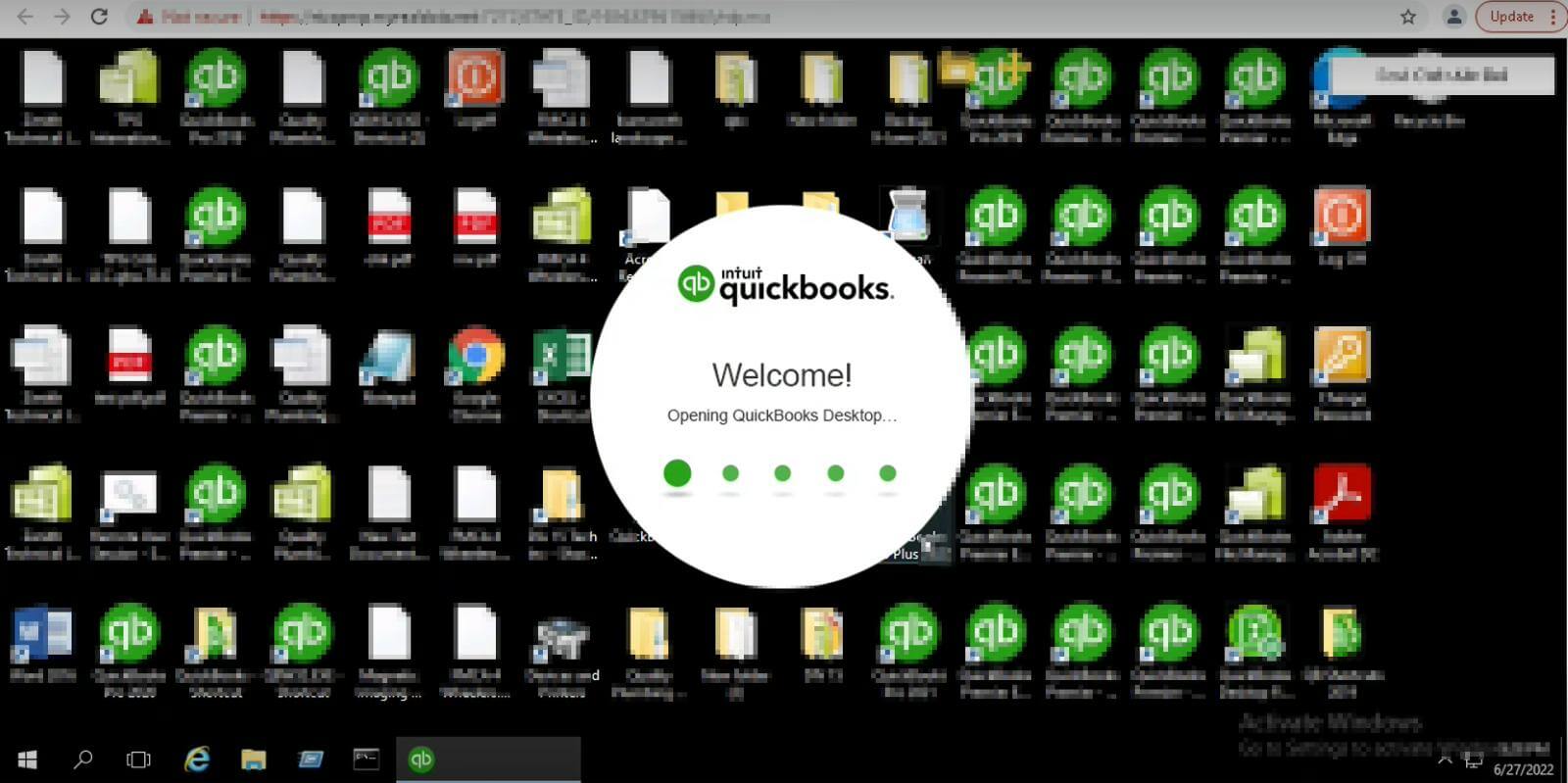Screen dimensions: 1568x783
Task: Open the New folder (3) icon
Action: point(735,634)
